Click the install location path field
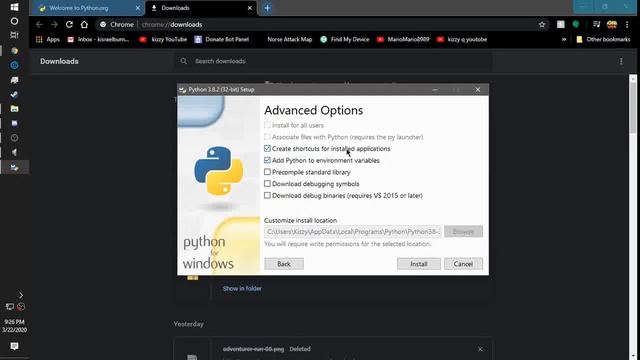The image size is (640, 360). pyautogui.click(x=352, y=231)
